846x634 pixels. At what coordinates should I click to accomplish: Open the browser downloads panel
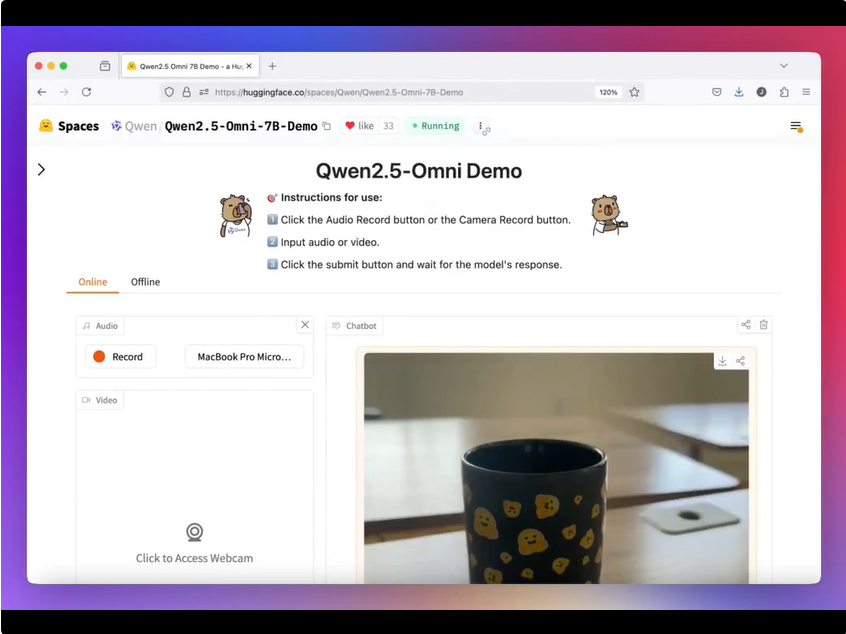739,92
